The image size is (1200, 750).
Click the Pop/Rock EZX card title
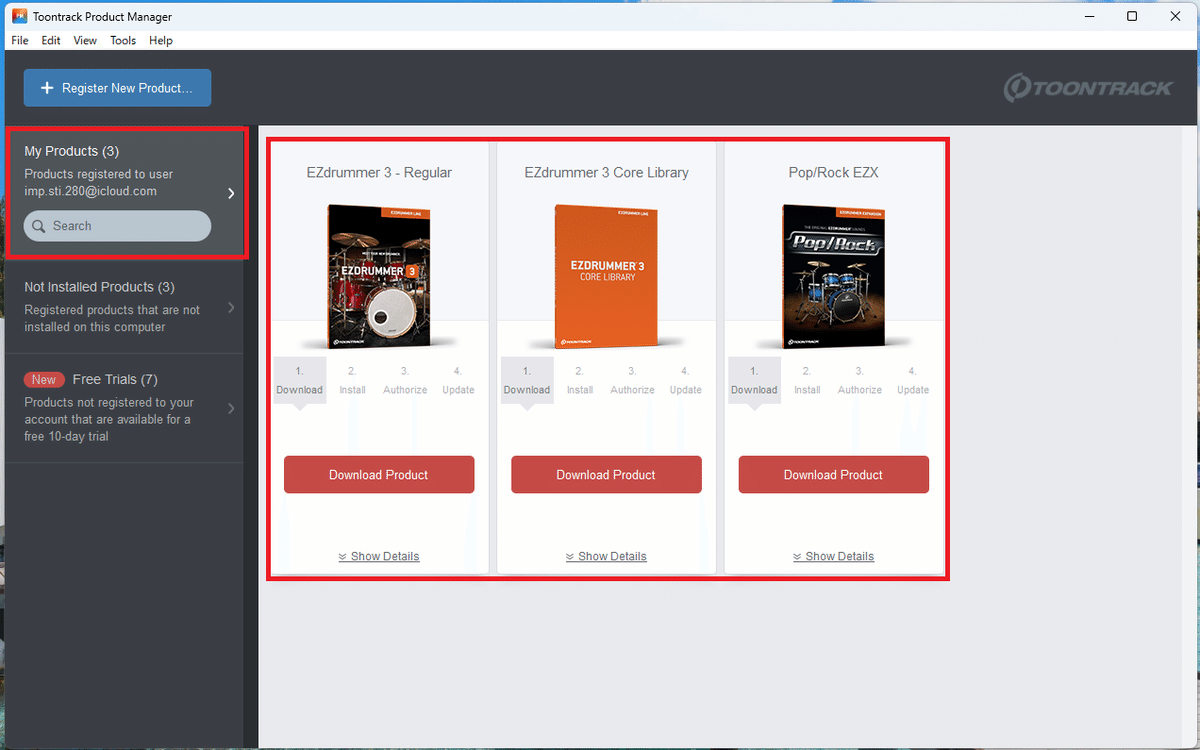pyautogui.click(x=834, y=172)
